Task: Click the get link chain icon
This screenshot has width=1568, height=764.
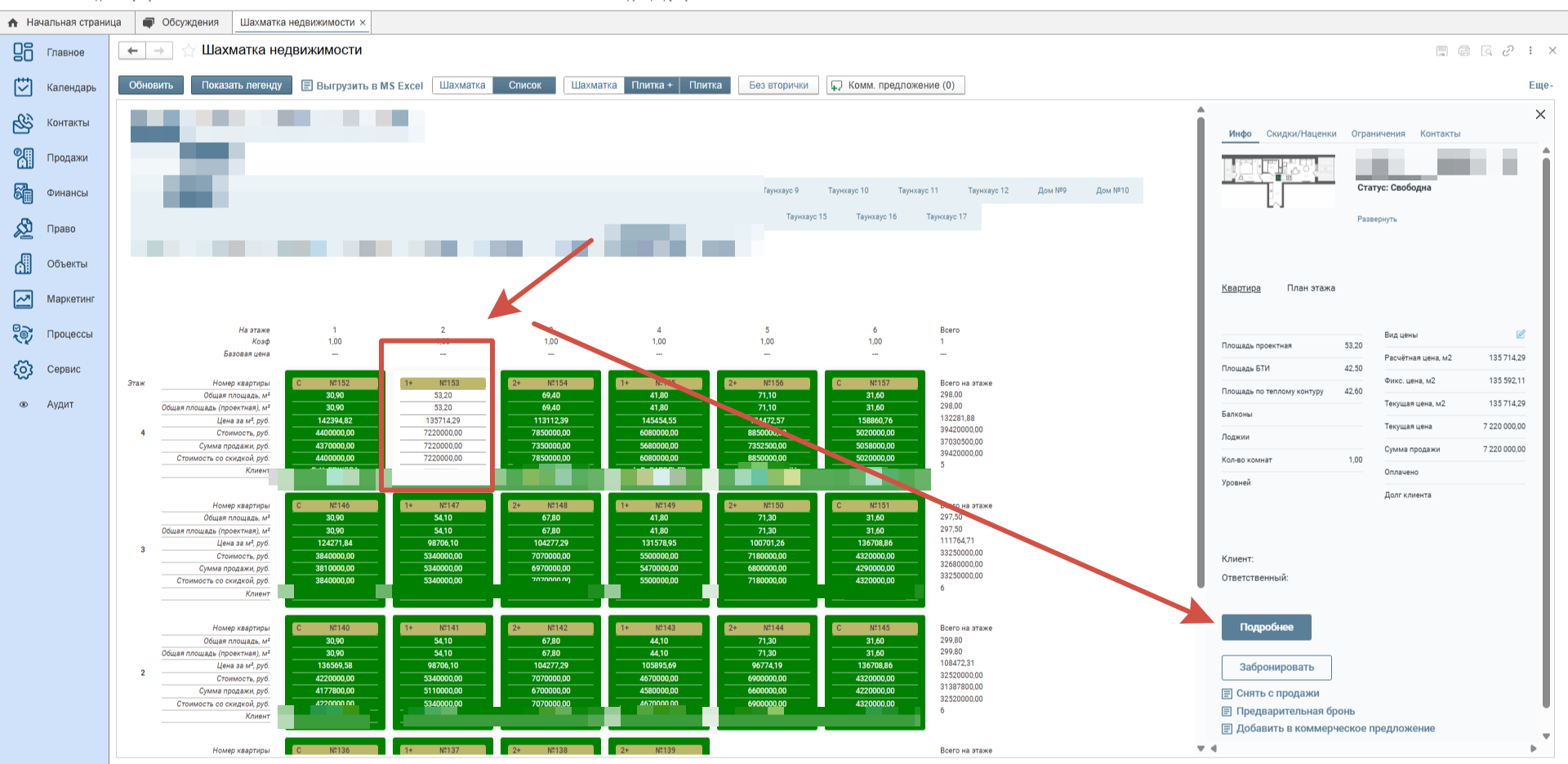Action: [x=1508, y=51]
